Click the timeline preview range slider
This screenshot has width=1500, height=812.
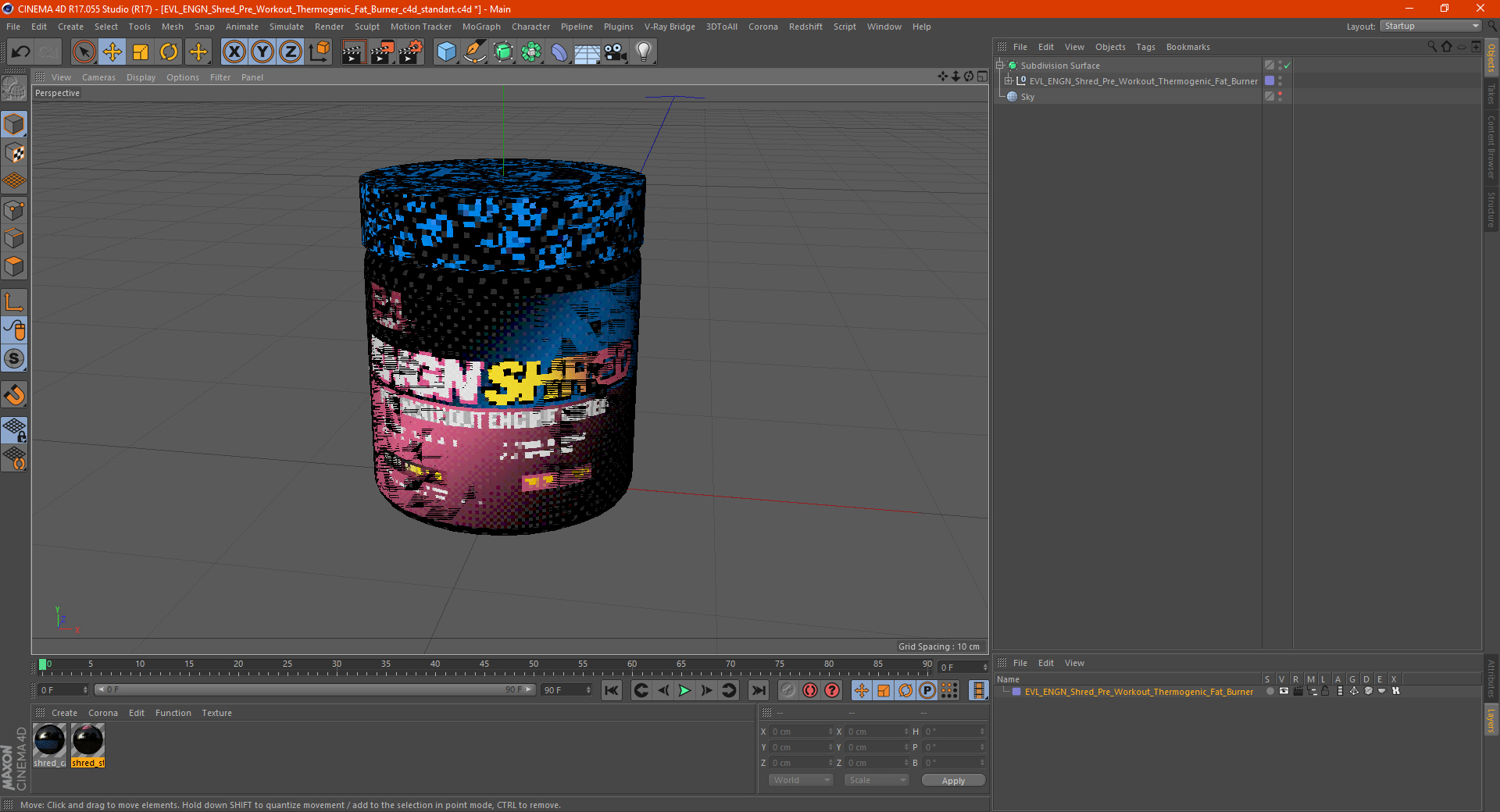(315, 689)
